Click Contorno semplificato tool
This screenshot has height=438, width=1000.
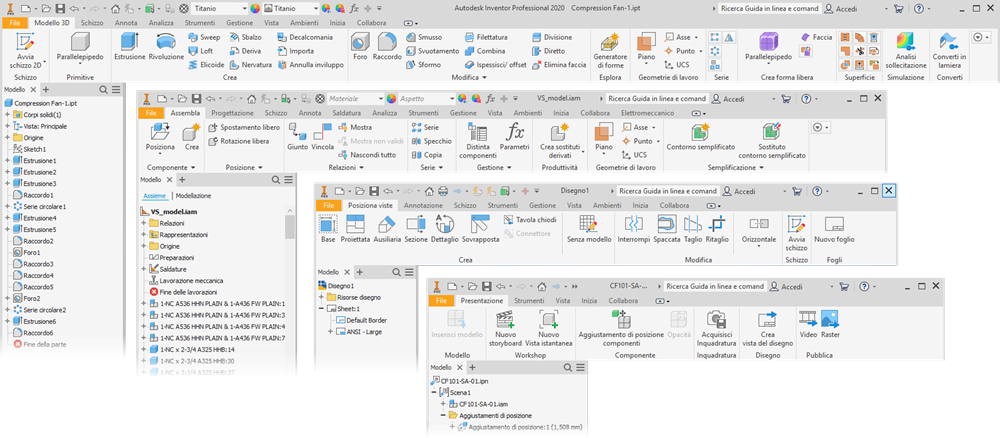pyautogui.click(x=700, y=136)
